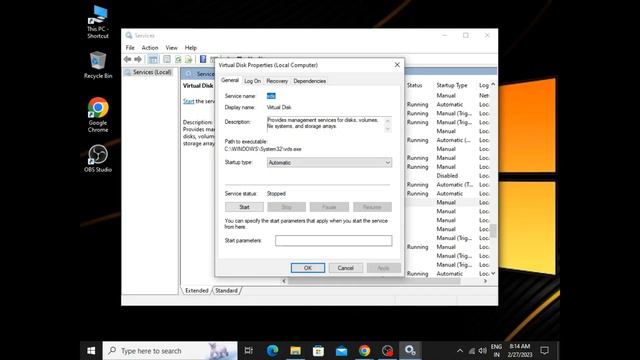
Task: Click the Export List toolbar icon
Action: pyautogui.click(x=189, y=60)
